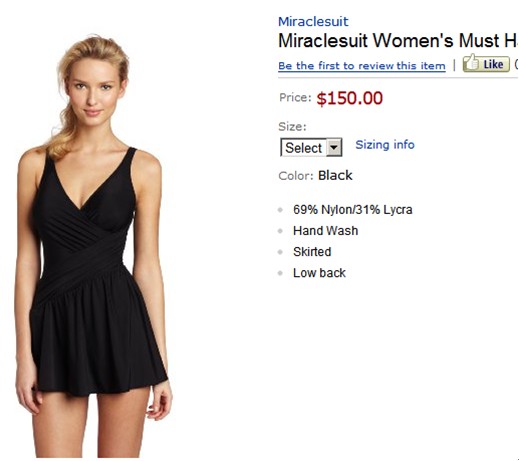This screenshot has width=519, height=461.
Task: Click the Size dropdown arrow
Action: (x=334, y=147)
